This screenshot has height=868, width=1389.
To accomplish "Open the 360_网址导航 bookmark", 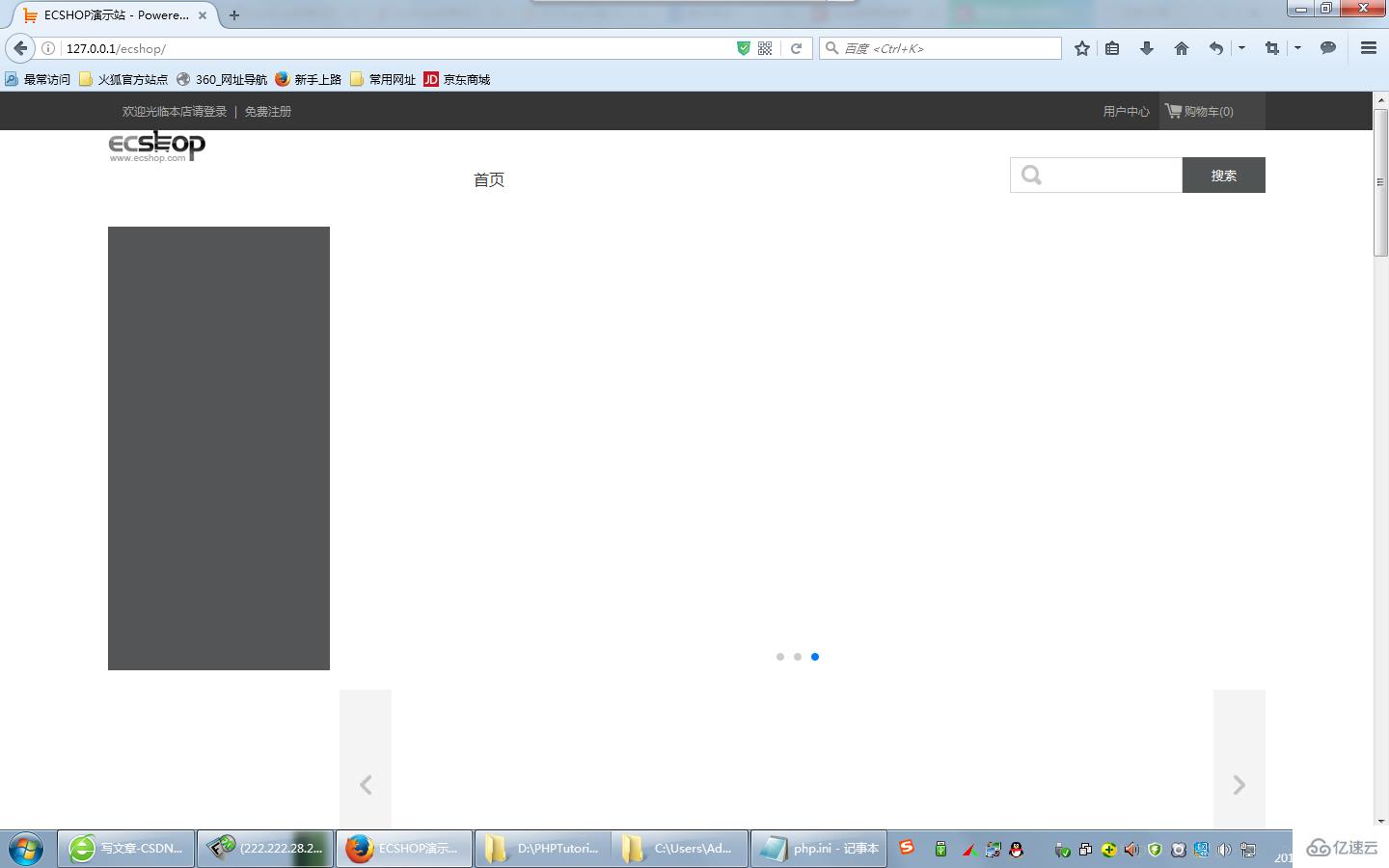I will tap(222, 79).
